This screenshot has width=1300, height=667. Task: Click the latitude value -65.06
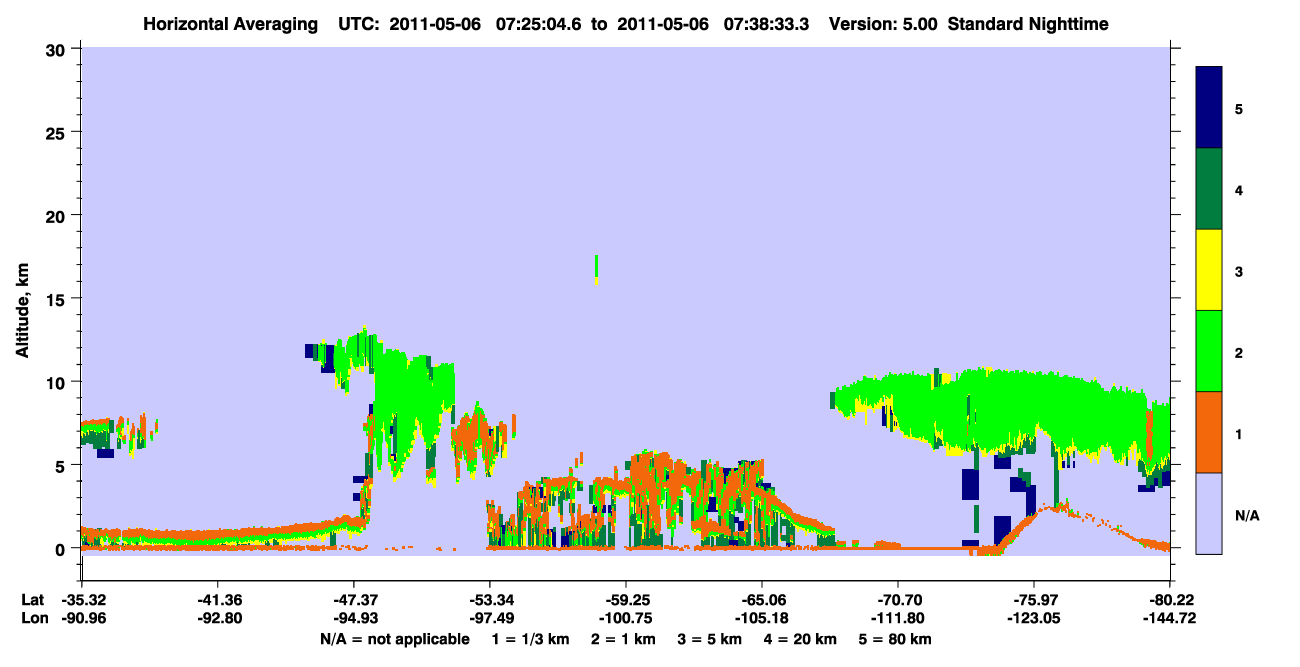click(x=762, y=600)
